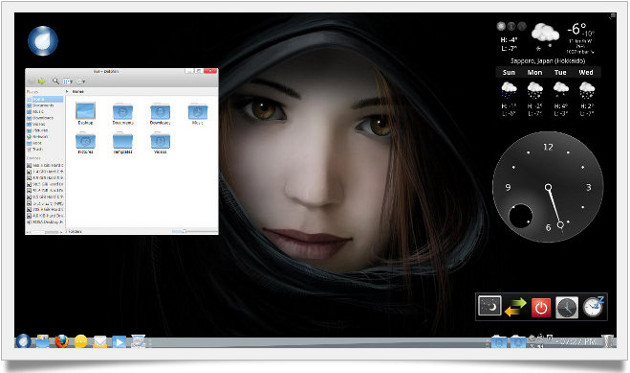630x373 pixels.
Task: Open the yellow chat application on taskbar
Action: tap(81, 342)
